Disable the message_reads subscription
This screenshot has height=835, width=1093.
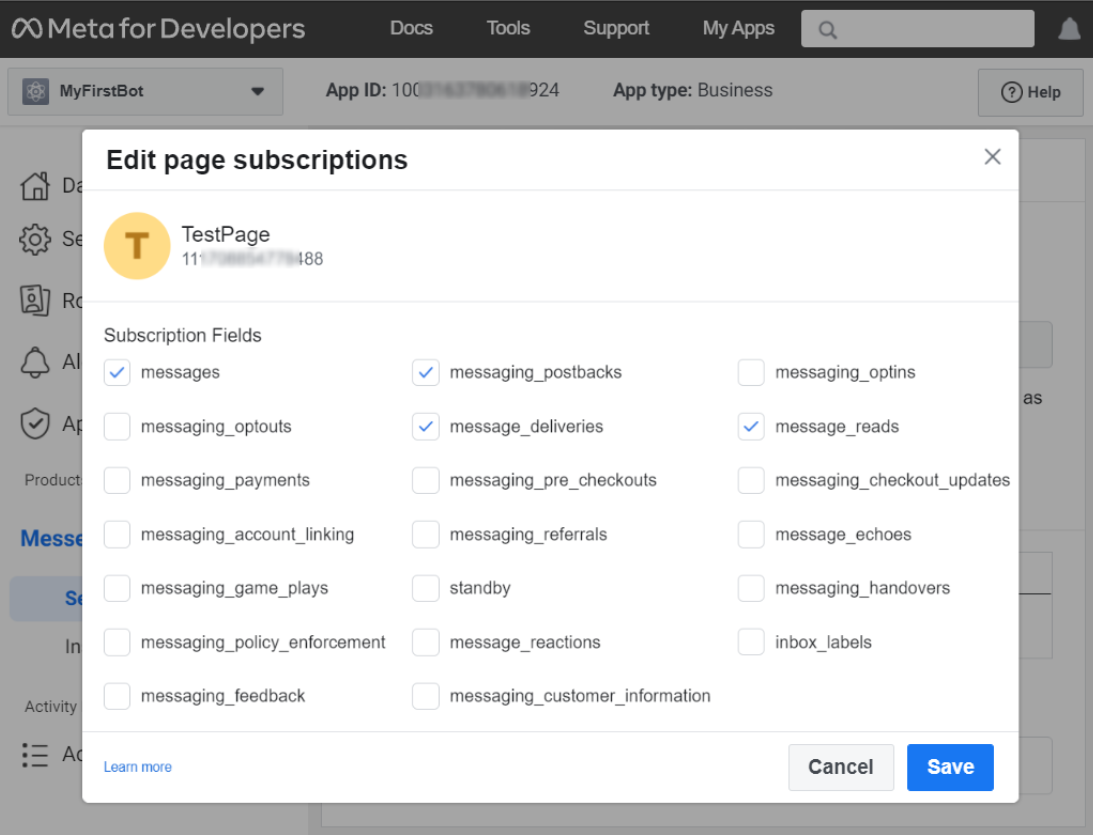(751, 427)
